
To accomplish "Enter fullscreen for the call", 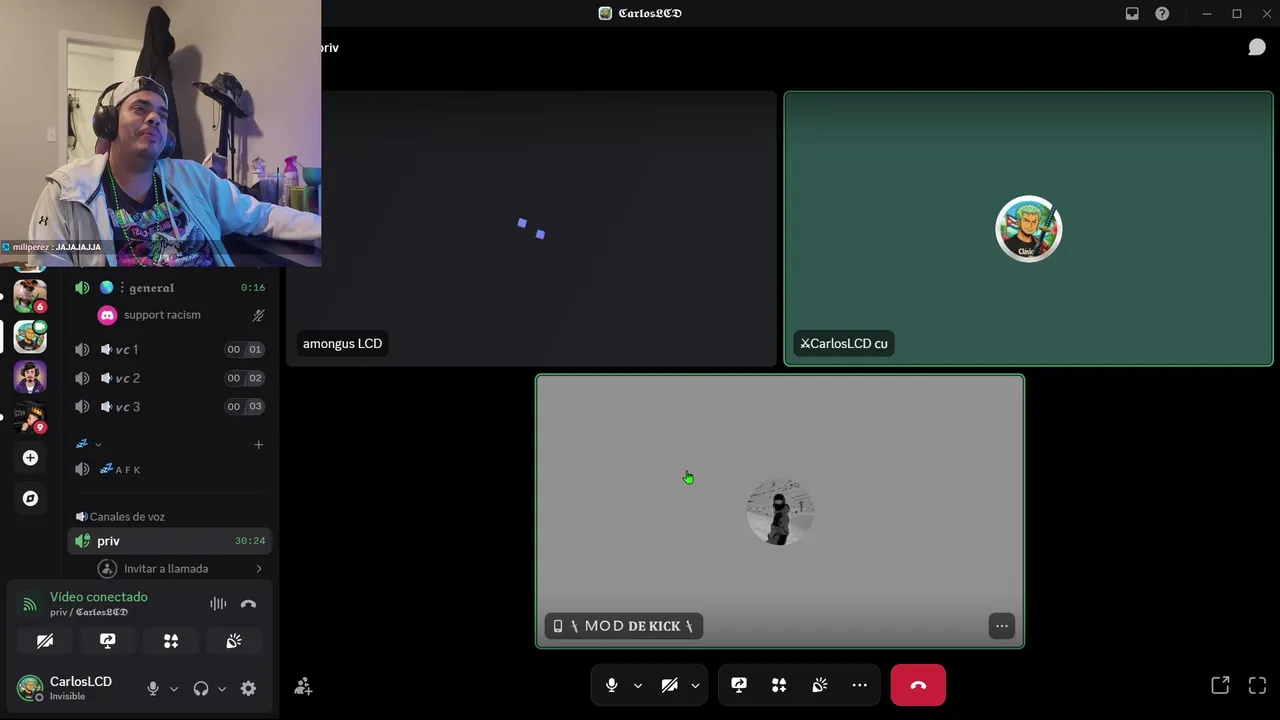I will pos(1257,685).
